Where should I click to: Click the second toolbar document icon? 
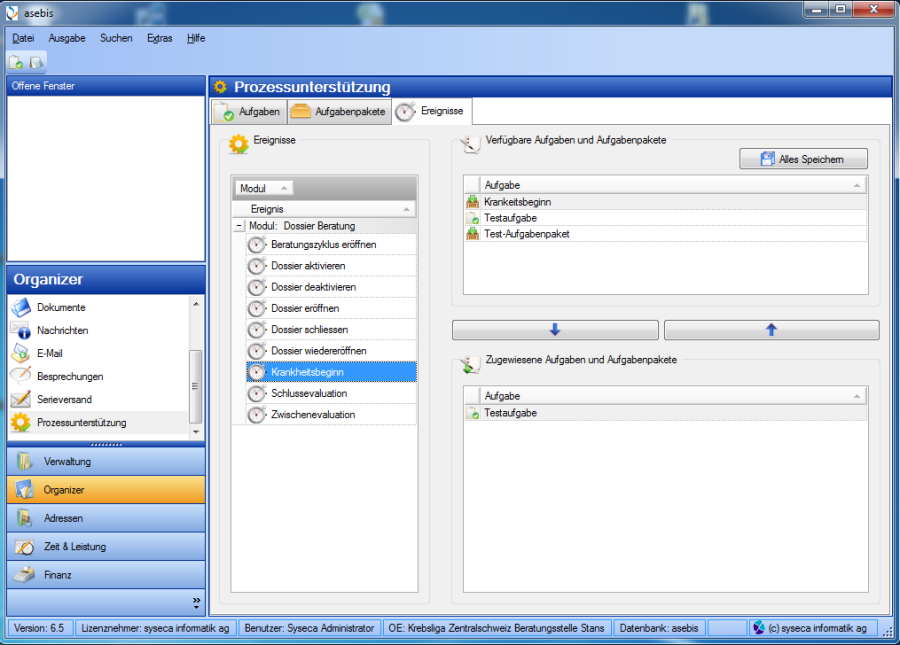coord(36,62)
